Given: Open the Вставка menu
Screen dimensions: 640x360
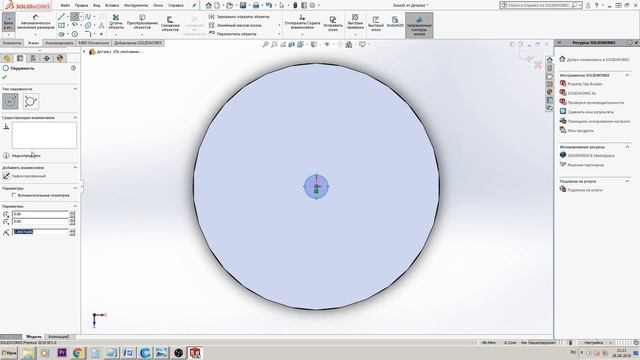Looking at the screenshot, I should point(112,6).
